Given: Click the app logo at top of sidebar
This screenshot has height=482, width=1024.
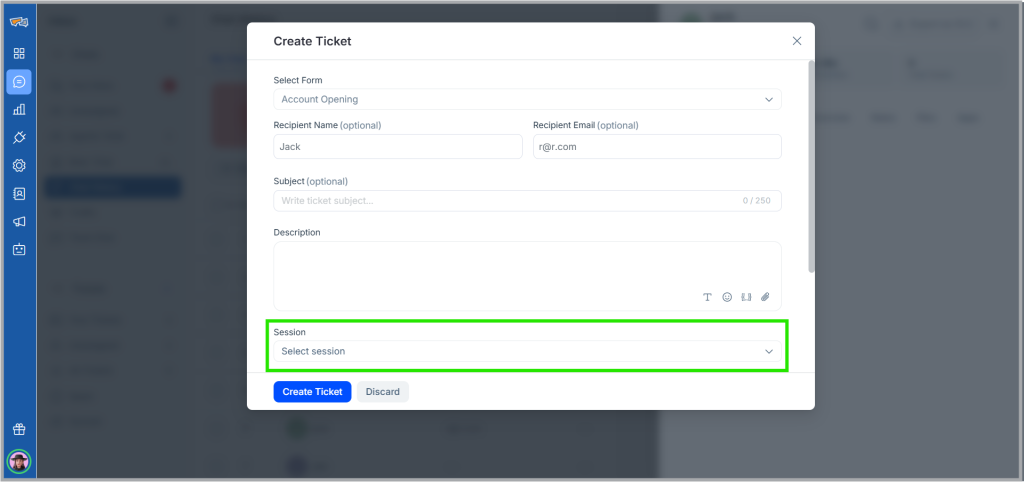Looking at the screenshot, I should 19,22.
